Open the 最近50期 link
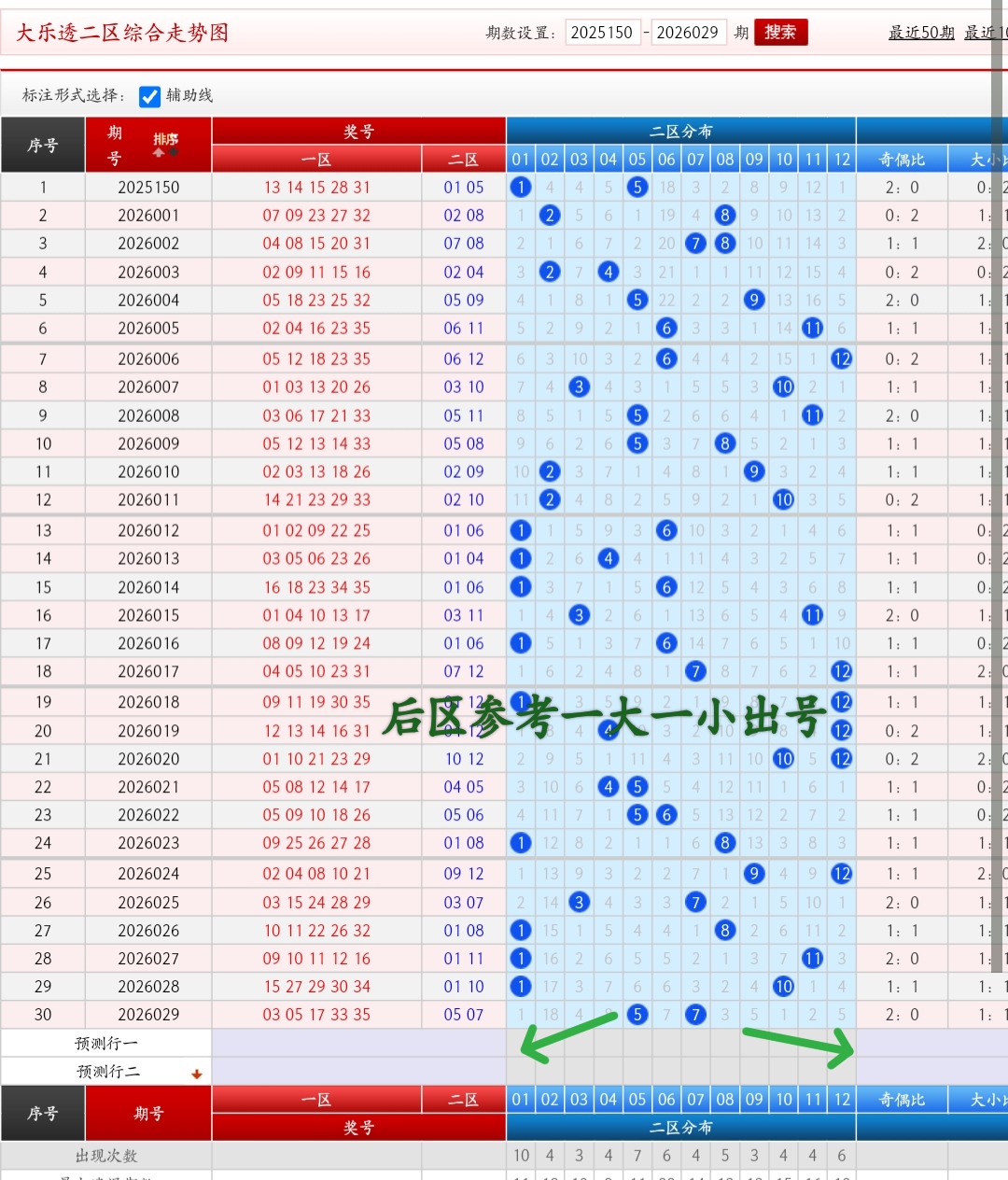Screen dimensions: 1008x1180 (x=921, y=33)
